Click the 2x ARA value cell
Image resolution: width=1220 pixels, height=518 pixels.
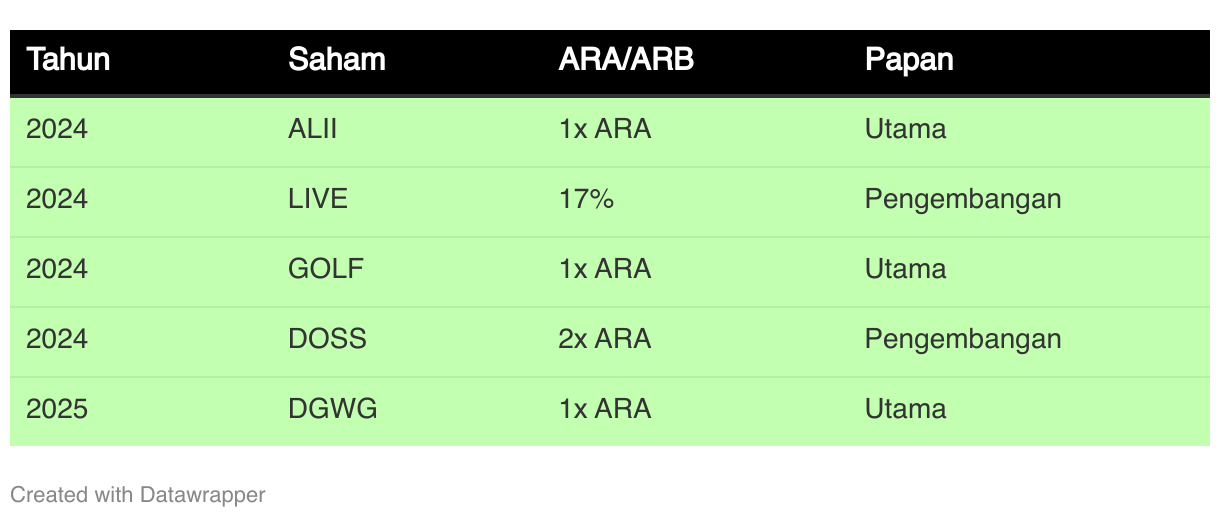coord(605,339)
